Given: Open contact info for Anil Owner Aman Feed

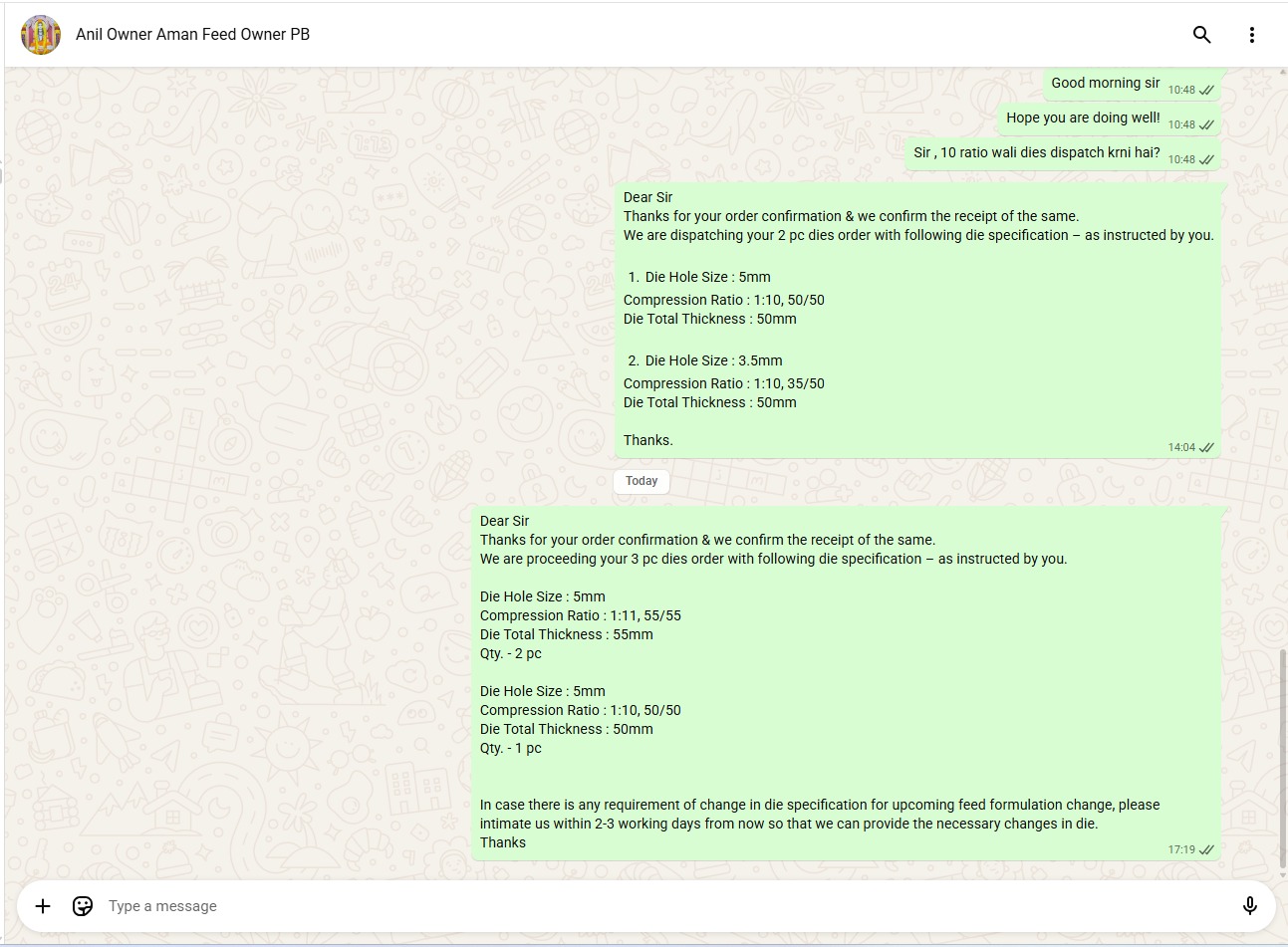Looking at the screenshot, I should pyautogui.click(x=192, y=35).
